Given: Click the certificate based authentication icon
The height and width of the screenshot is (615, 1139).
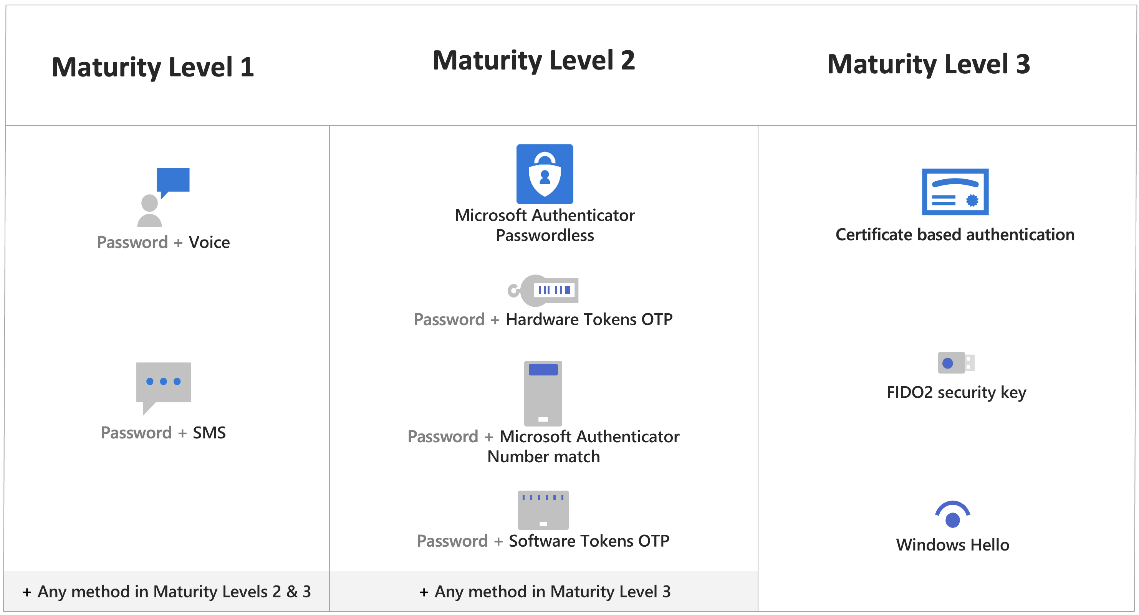Looking at the screenshot, I should [x=954, y=192].
